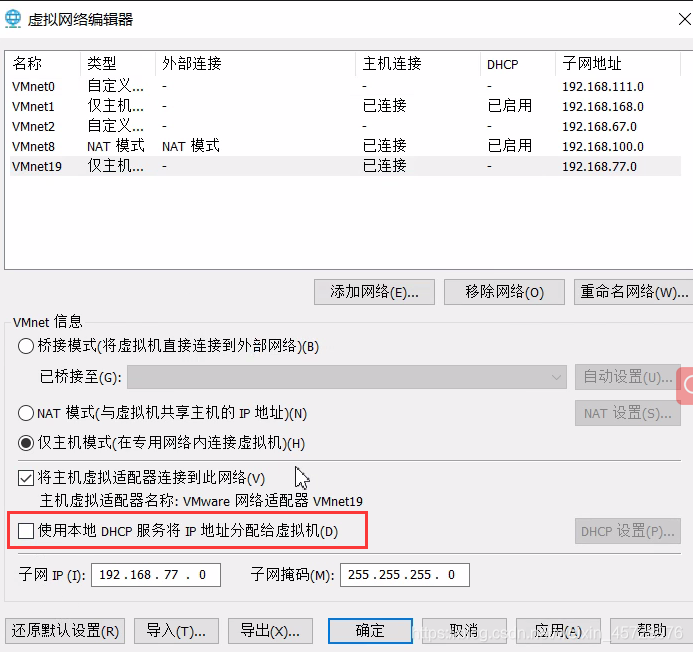This screenshot has width=693, height=652.
Task: Select the NAT 模式 radio button
Action: pos(26,413)
